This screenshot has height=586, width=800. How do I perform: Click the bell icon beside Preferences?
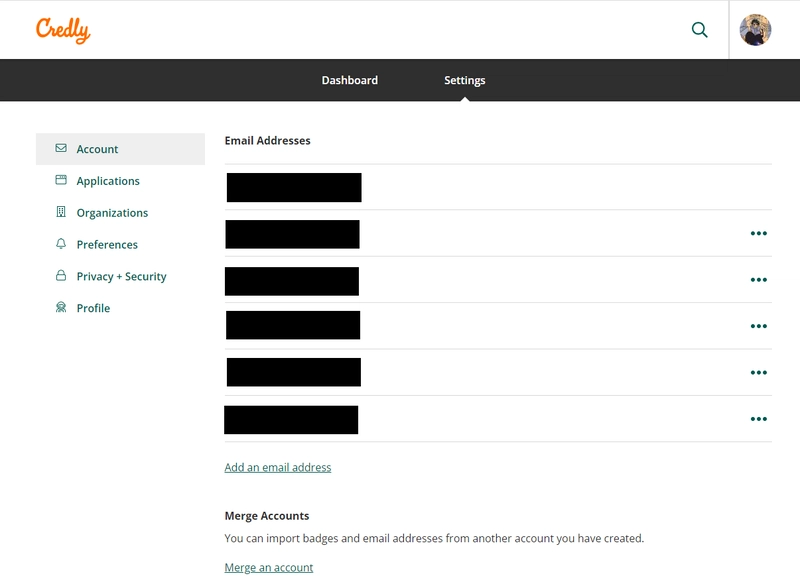(x=61, y=244)
